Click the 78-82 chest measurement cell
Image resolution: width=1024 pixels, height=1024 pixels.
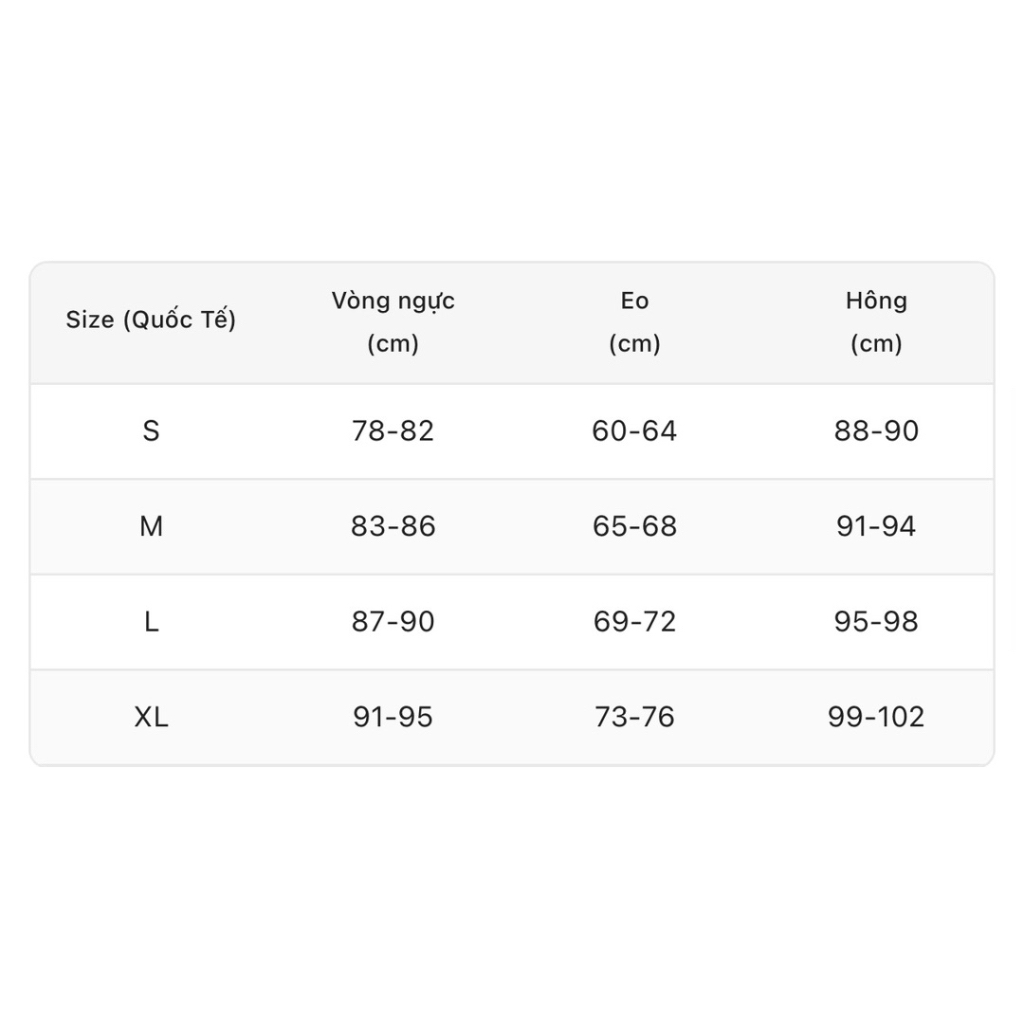point(393,431)
